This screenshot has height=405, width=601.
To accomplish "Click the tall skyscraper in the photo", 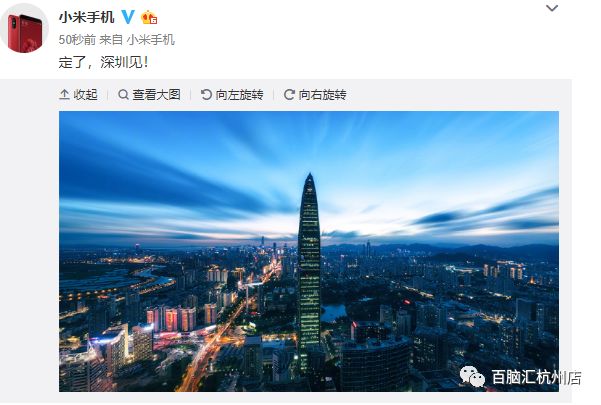I will click(309, 264).
